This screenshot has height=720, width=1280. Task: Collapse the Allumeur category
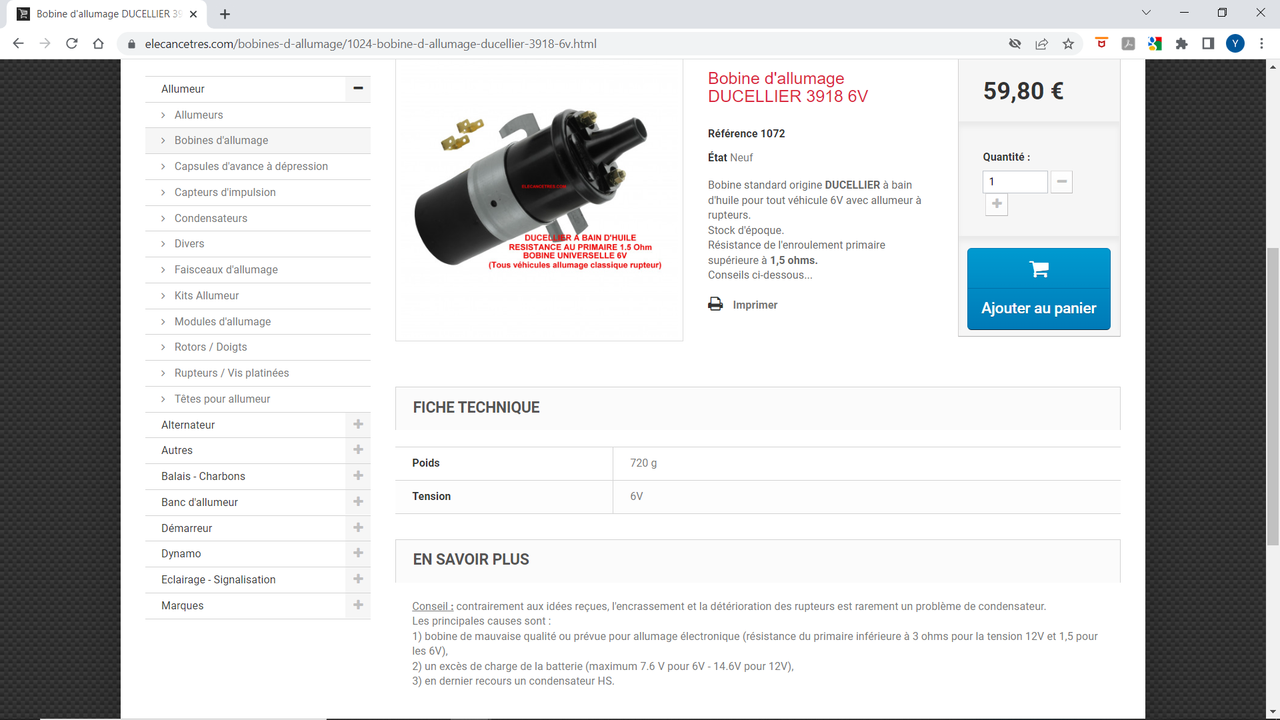(x=357, y=88)
